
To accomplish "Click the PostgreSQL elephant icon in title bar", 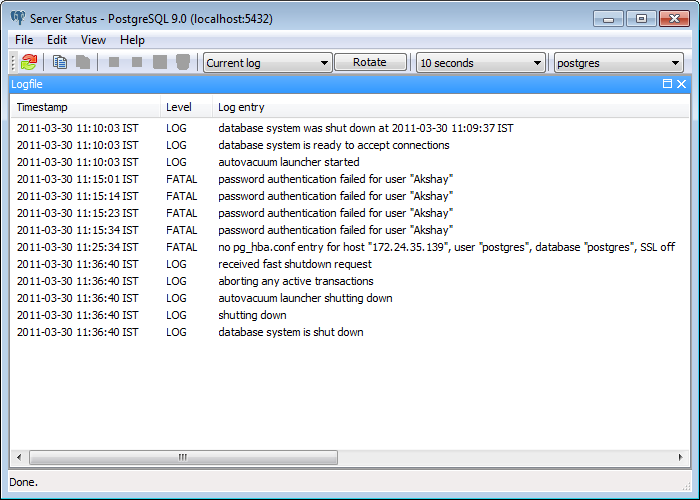I will (x=17, y=18).
